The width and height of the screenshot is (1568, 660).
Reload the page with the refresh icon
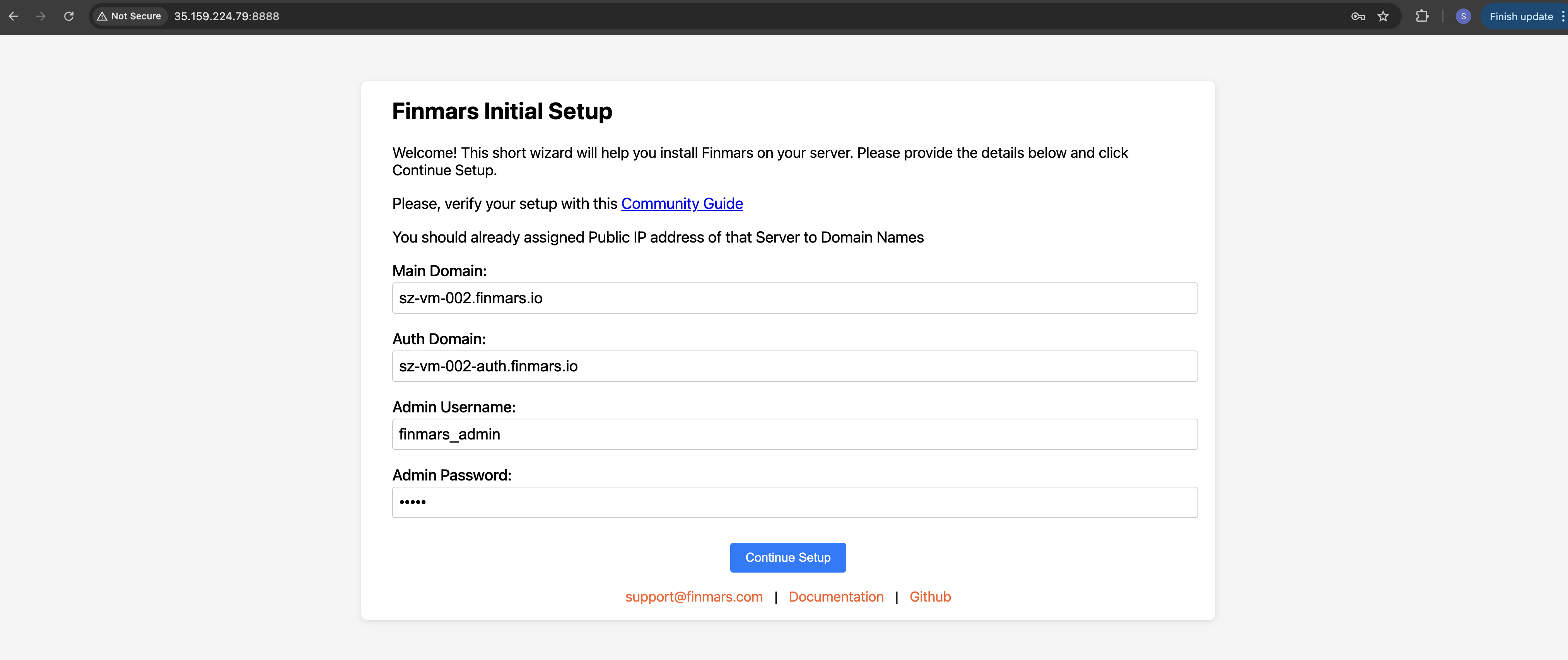point(69,16)
